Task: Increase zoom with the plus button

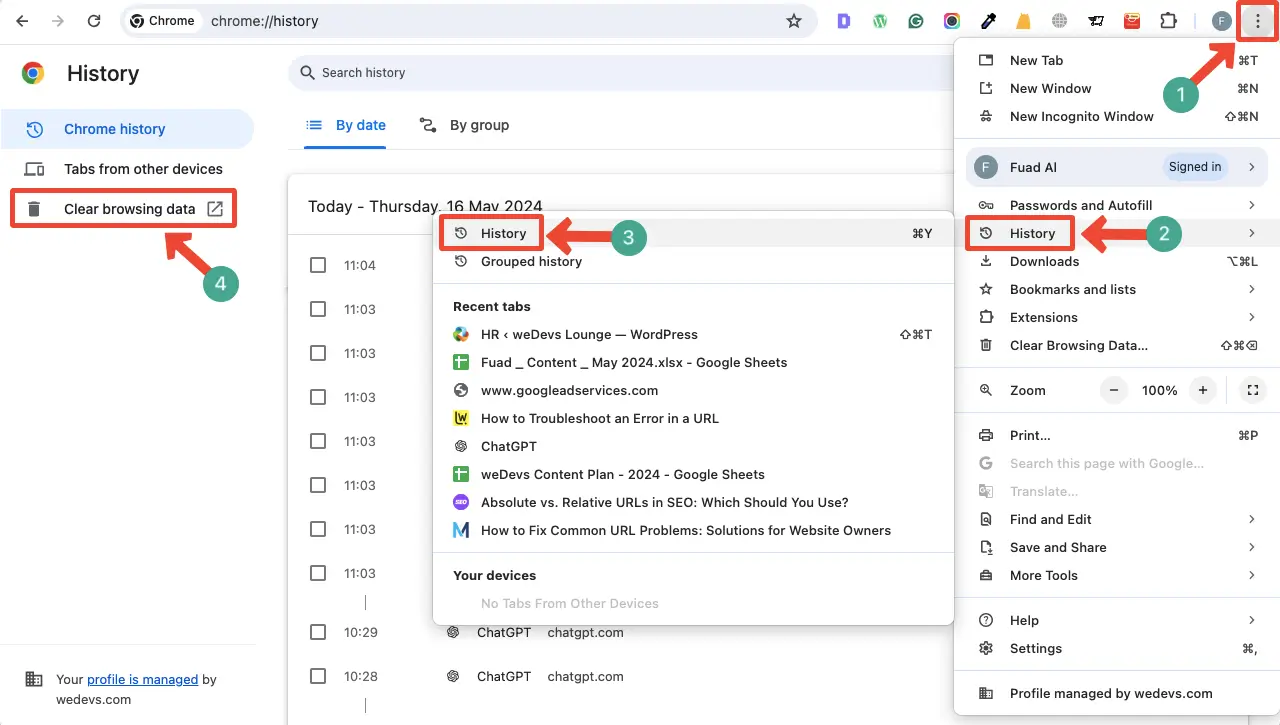Action: [1203, 390]
